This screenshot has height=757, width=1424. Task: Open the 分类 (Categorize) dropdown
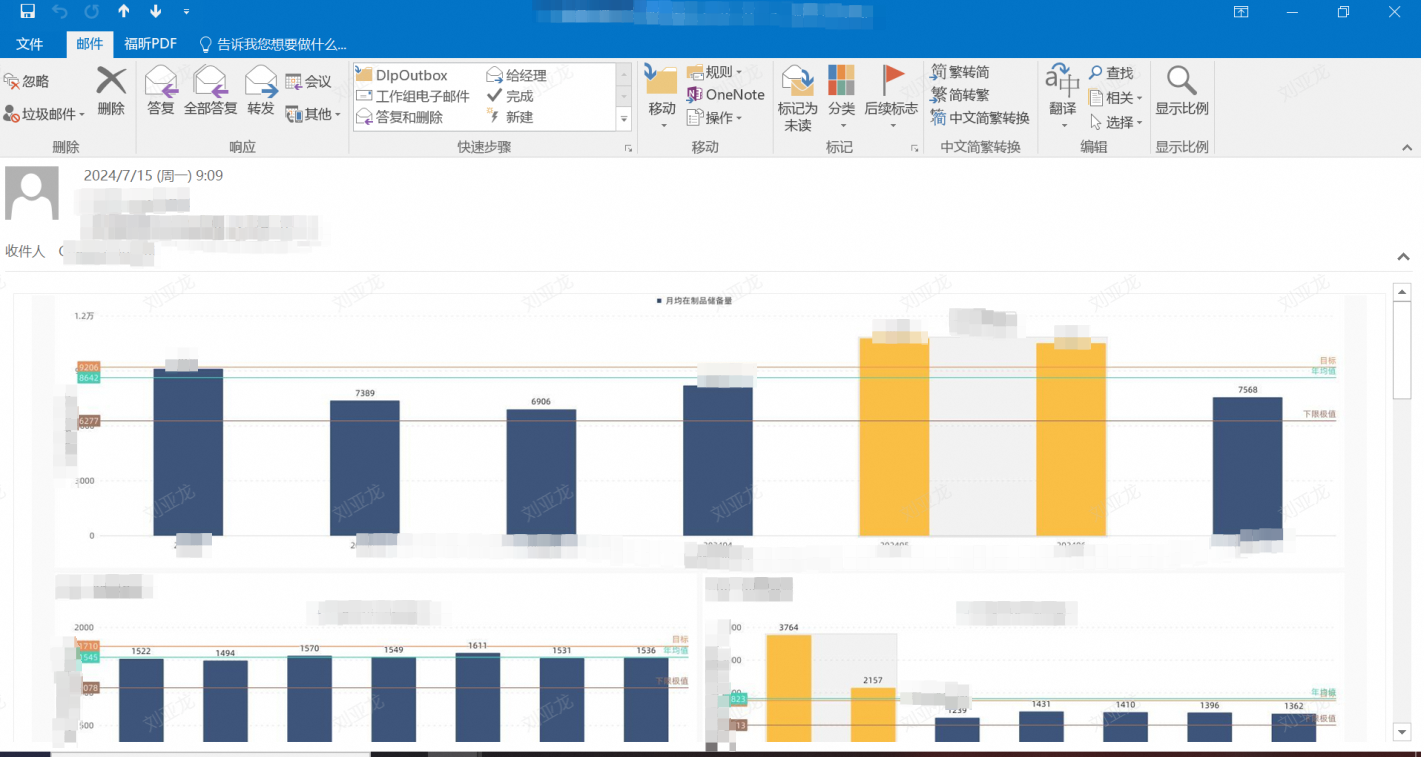pyautogui.click(x=842, y=97)
